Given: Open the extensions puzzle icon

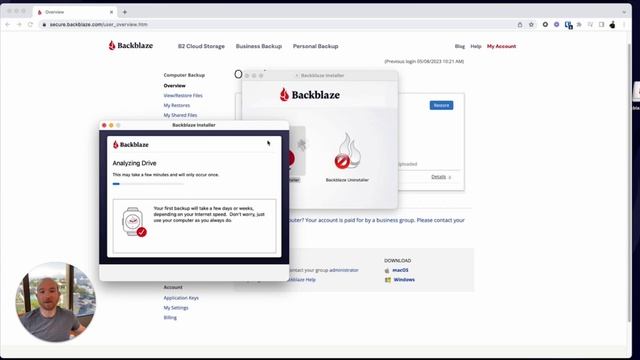Looking at the screenshot, I should click(x=579, y=24).
